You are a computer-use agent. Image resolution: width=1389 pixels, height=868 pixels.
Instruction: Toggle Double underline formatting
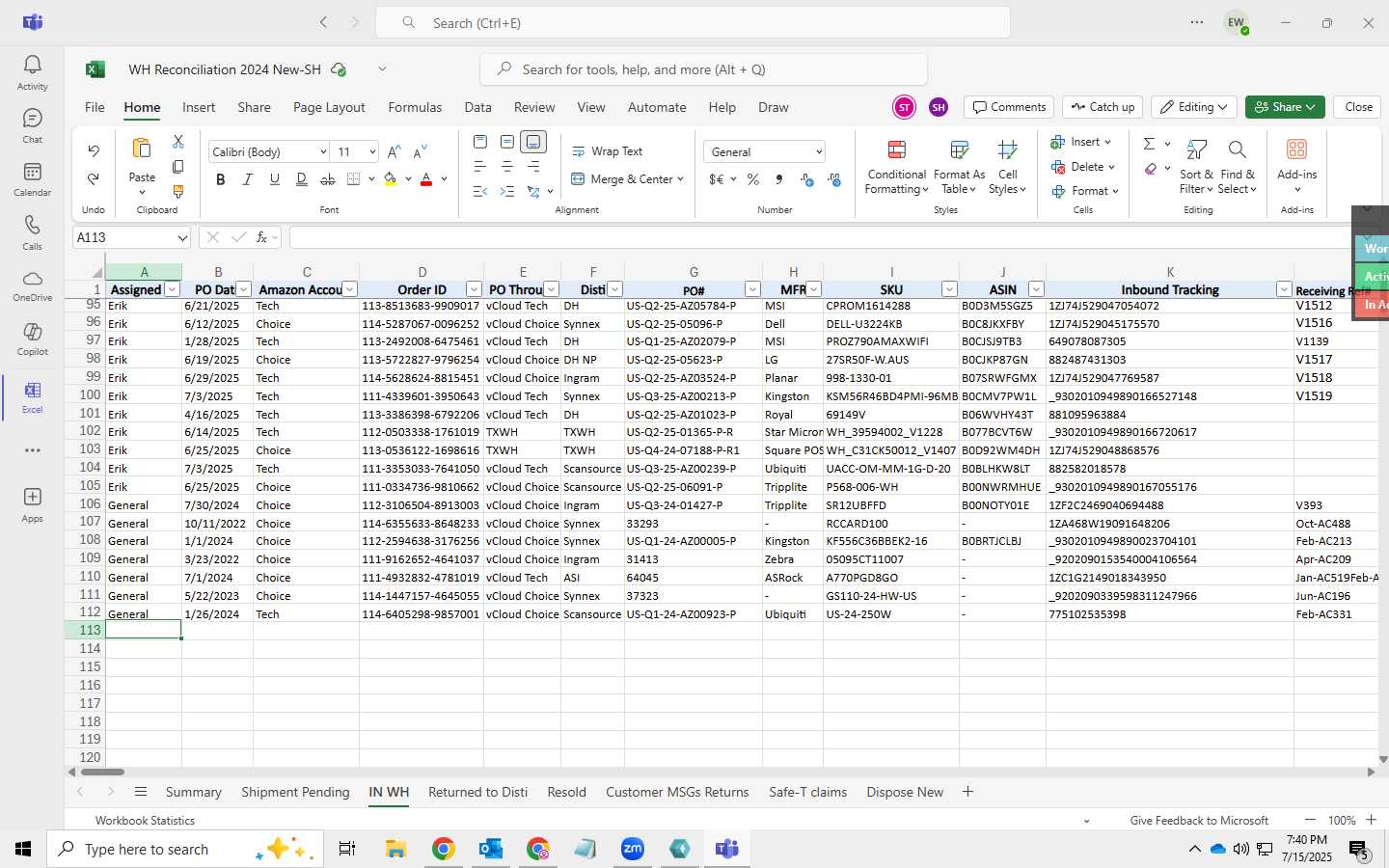(x=302, y=179)
